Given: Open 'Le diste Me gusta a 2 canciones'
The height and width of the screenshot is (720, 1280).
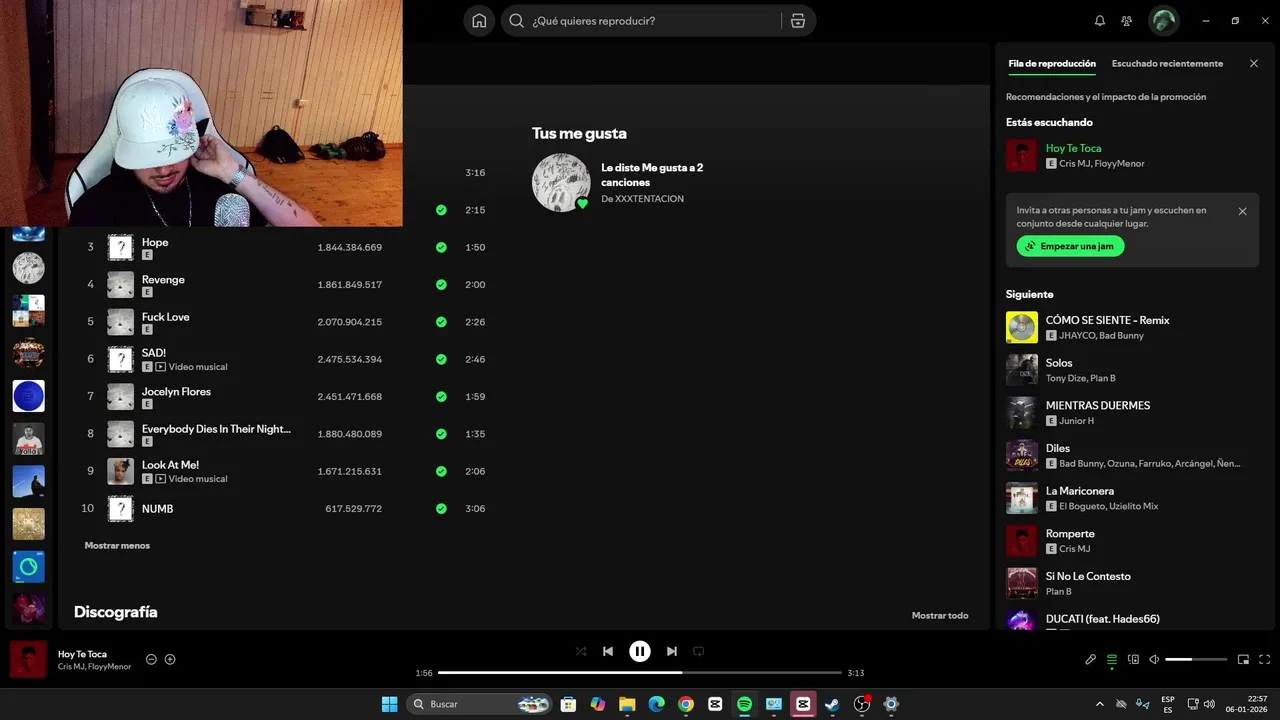Looking at the screenshot, I should pyautogui.click(x=652, y=175).
